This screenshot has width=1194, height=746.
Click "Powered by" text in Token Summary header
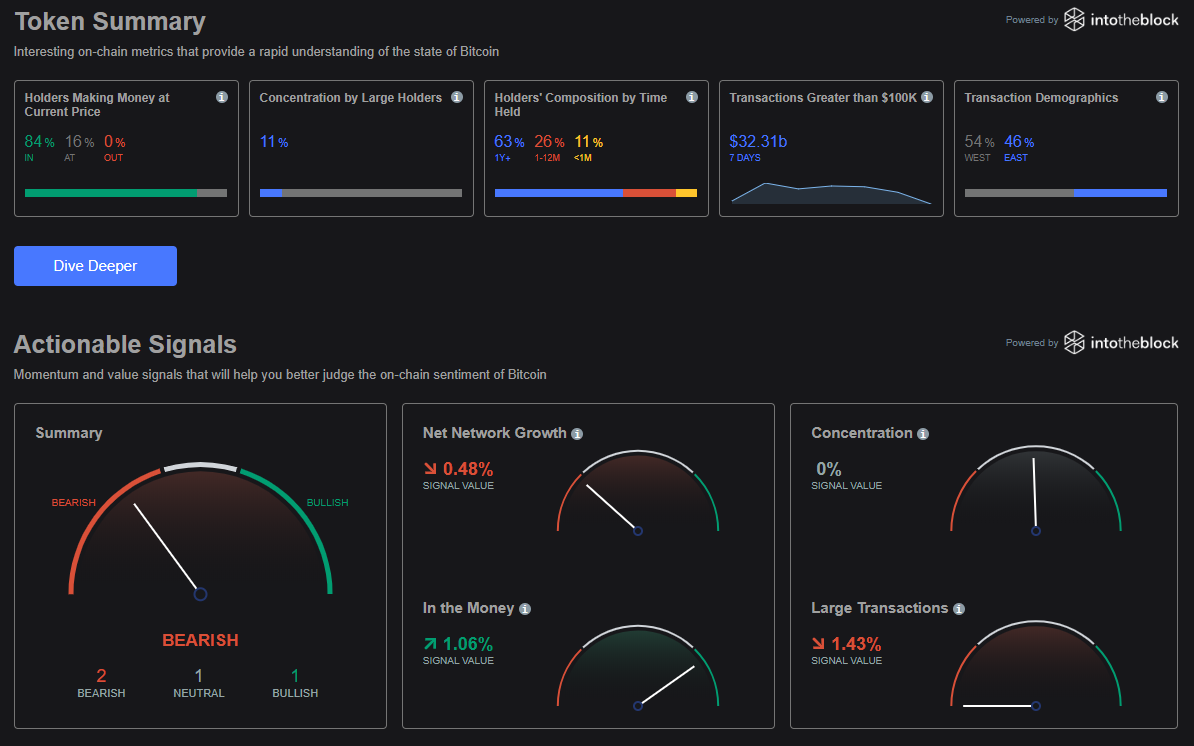1032,20
